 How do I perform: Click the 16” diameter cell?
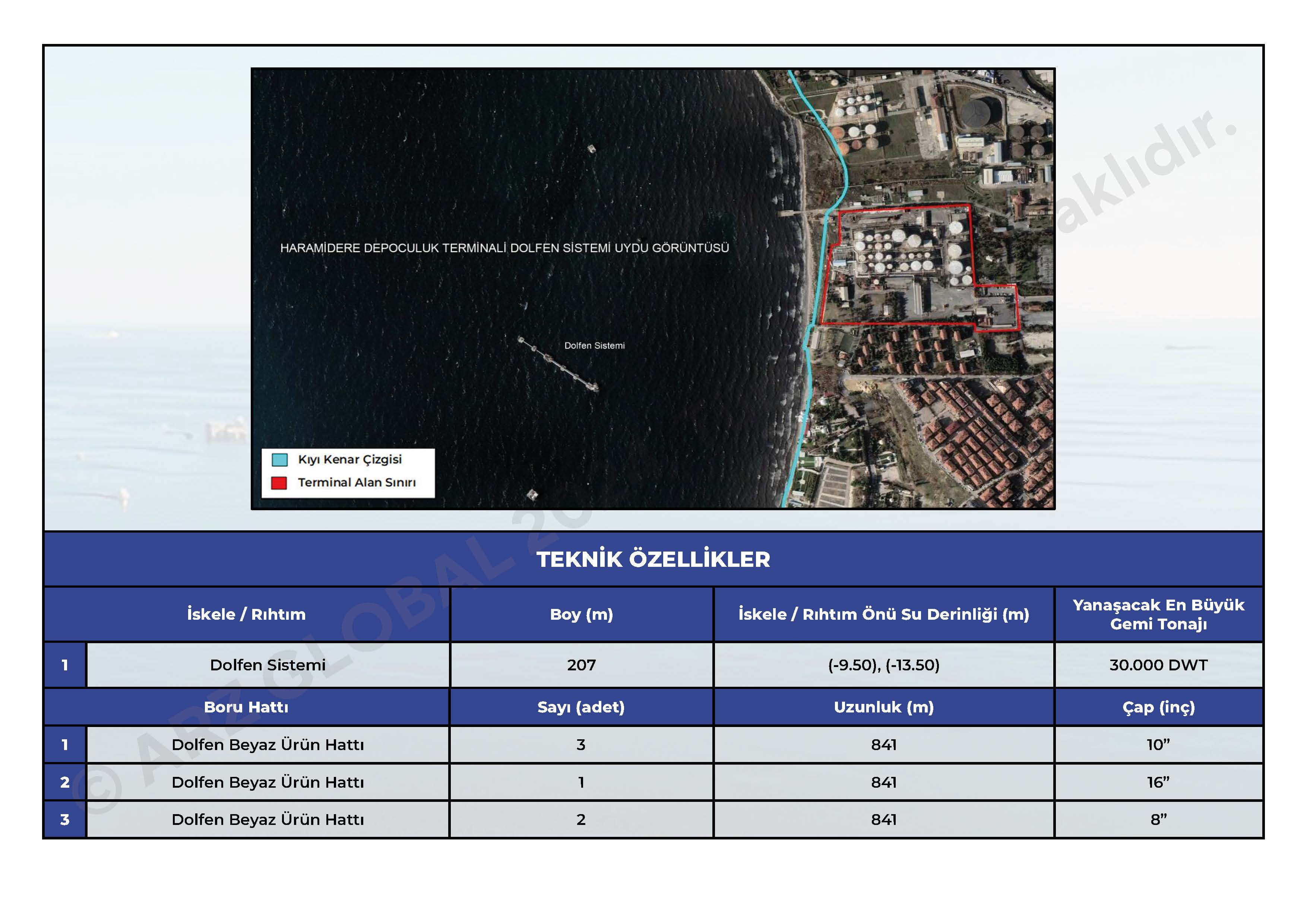1158,782
